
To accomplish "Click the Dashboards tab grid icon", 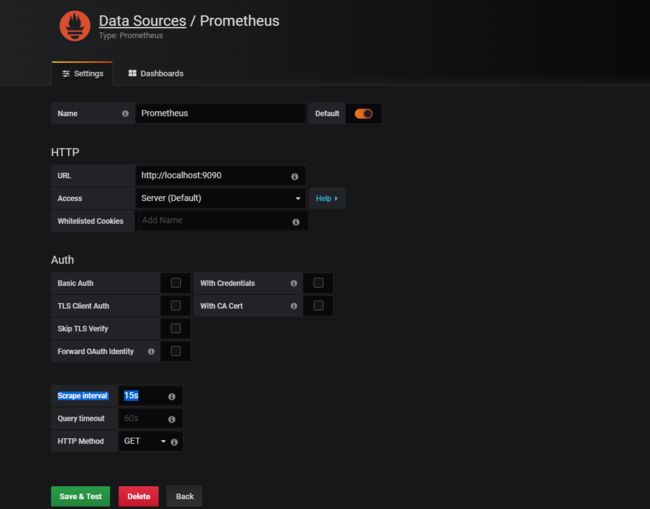I will coord(132,73).
